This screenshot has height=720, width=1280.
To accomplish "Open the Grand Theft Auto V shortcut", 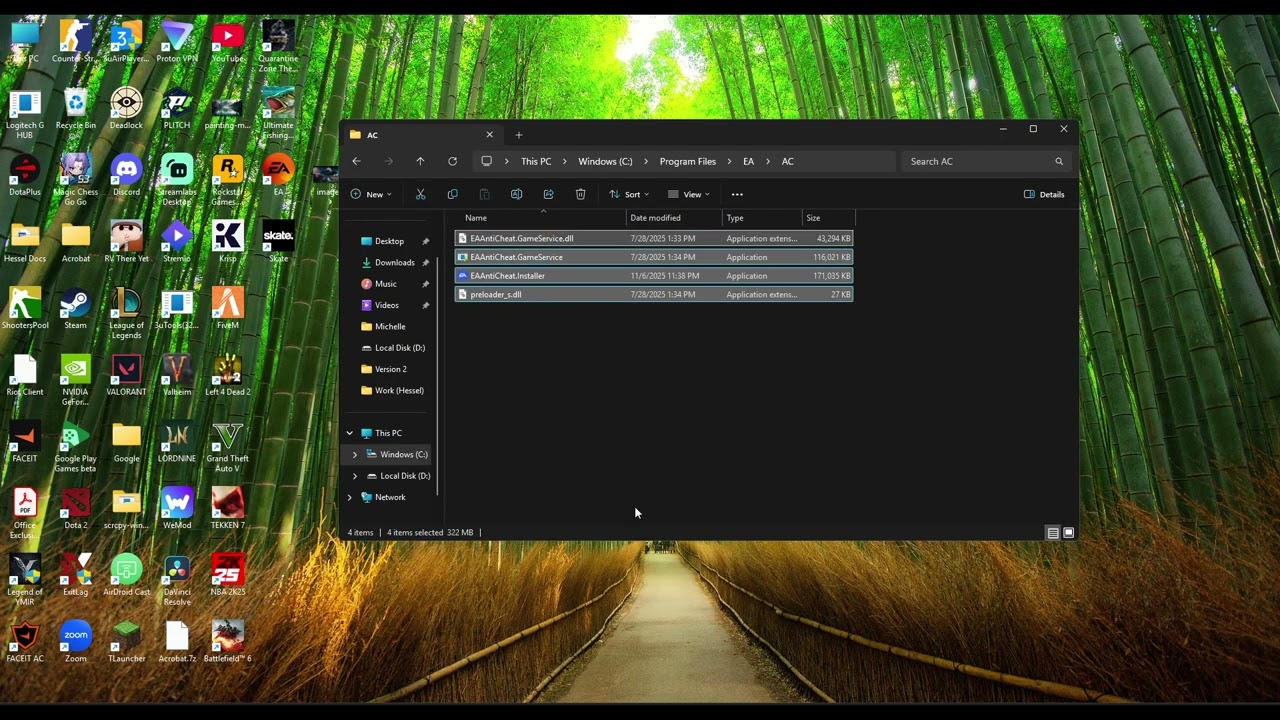I will coord(228,448).
